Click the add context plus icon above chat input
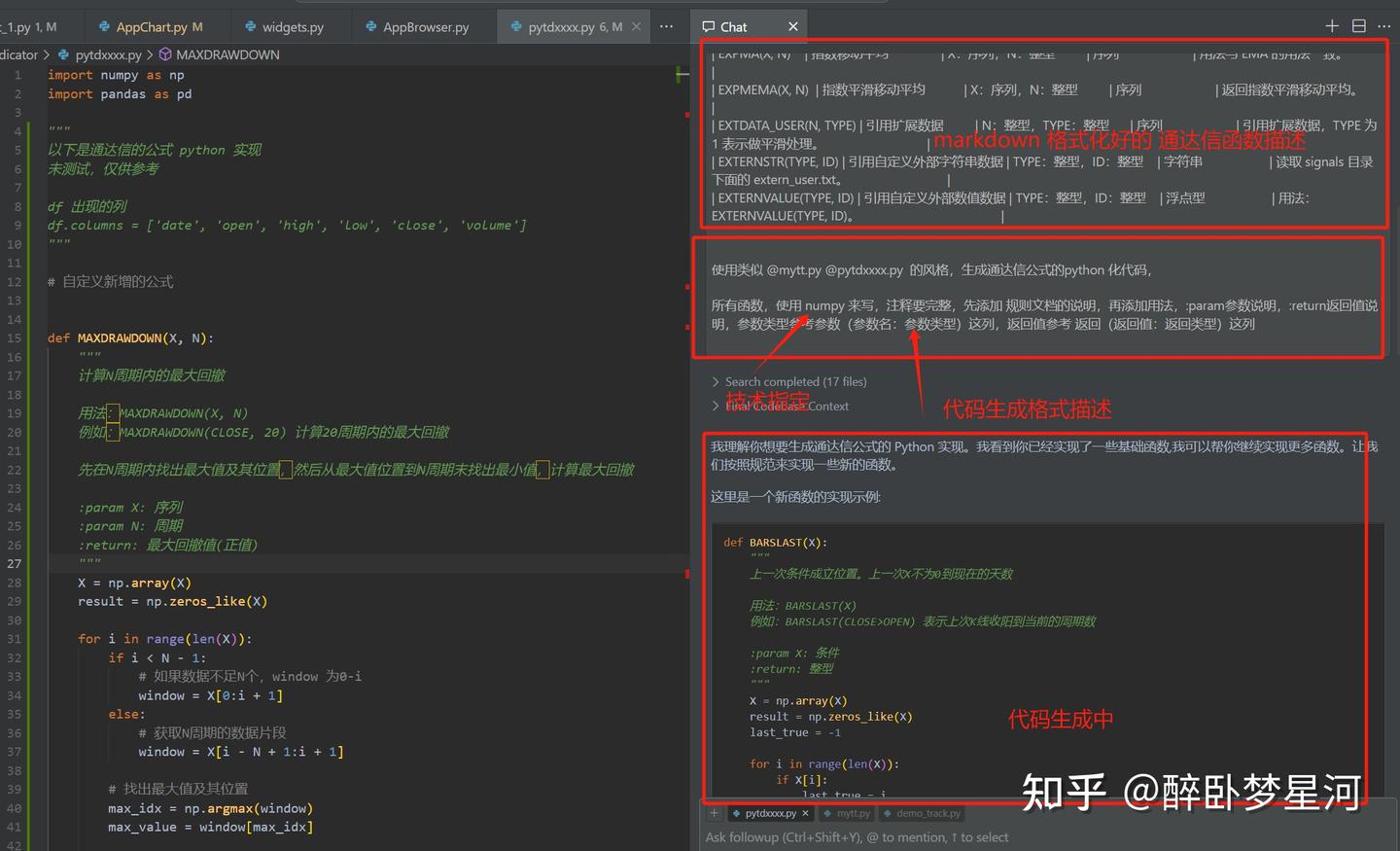Image resolution: width=1400 pixels, height=851 pixels. pyautogui.click(x=714, y=813)
